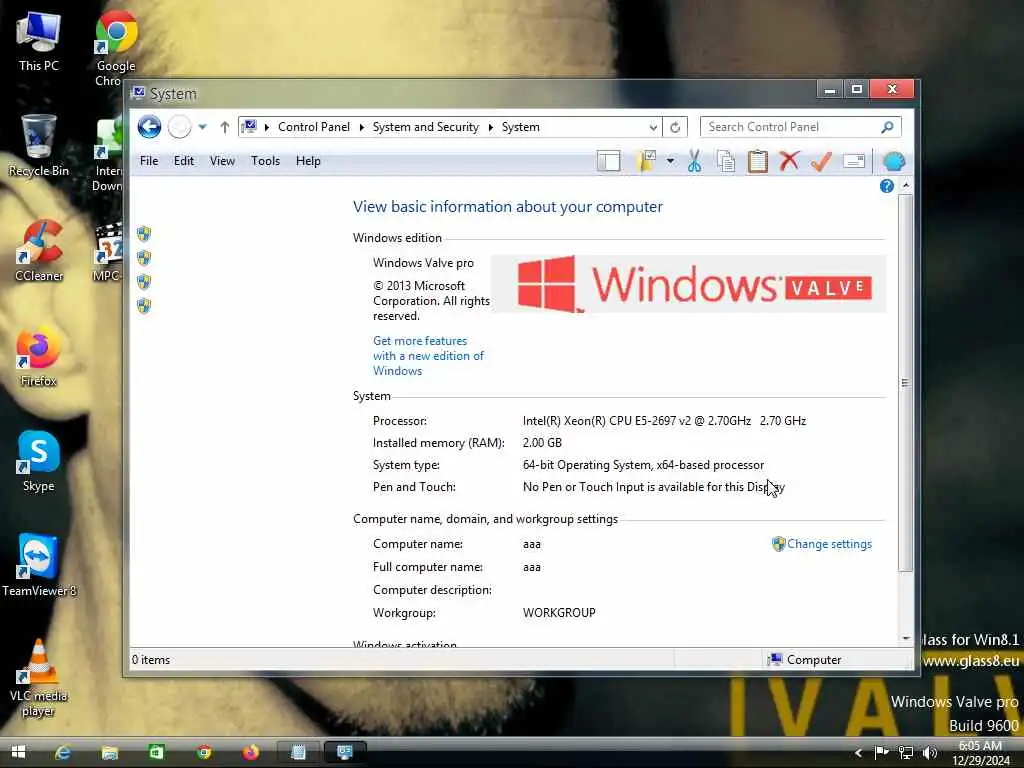
Task: Click the search magnifier icon
Action: point(887,127)
